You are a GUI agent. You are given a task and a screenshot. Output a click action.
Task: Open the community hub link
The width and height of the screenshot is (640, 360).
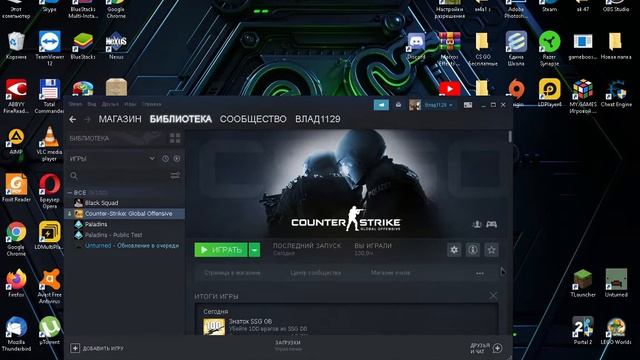click(316, 273)
